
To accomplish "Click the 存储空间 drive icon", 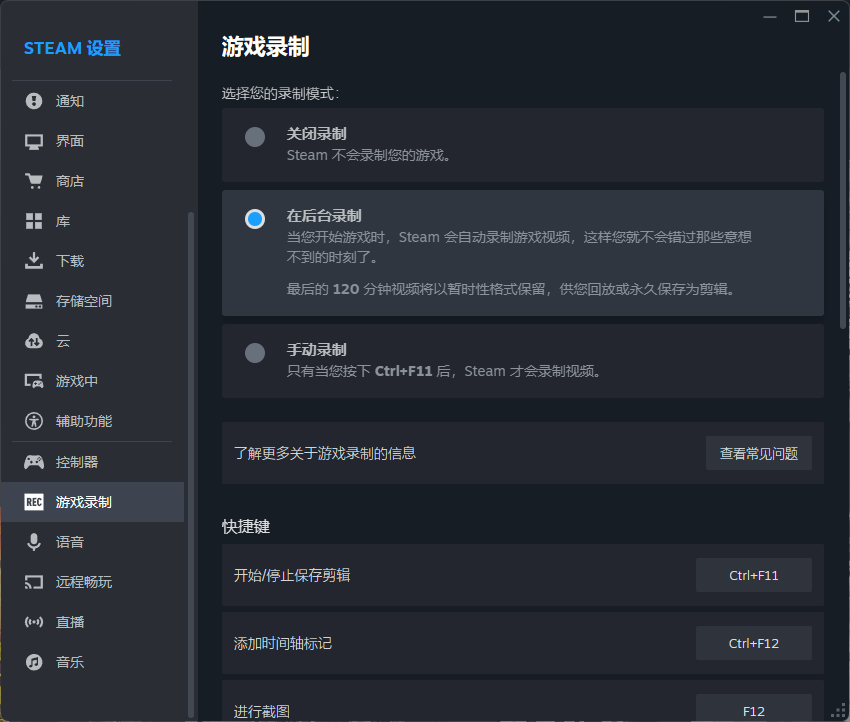I will pos(34,301).
